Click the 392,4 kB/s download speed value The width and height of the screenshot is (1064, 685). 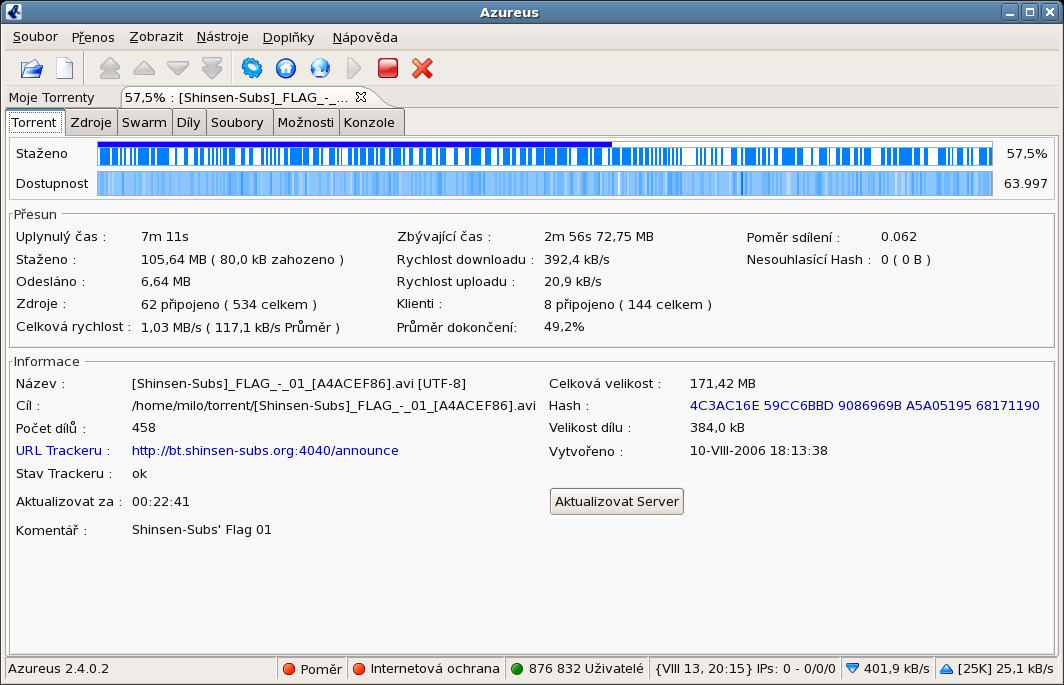click(577, 260)
